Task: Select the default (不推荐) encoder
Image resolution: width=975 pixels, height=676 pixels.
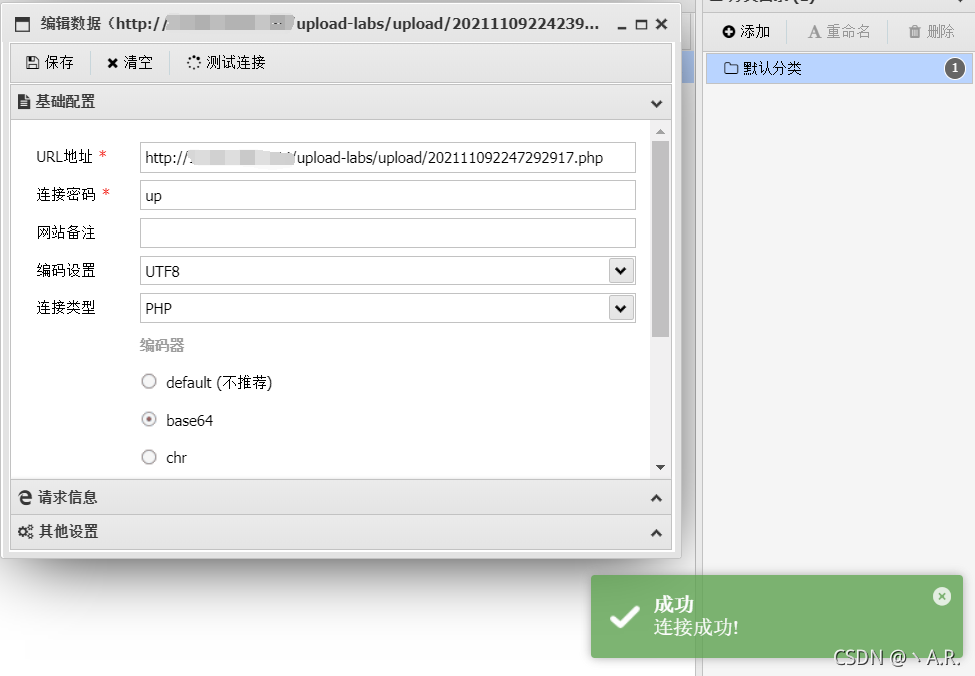Action: pos(149,381)
